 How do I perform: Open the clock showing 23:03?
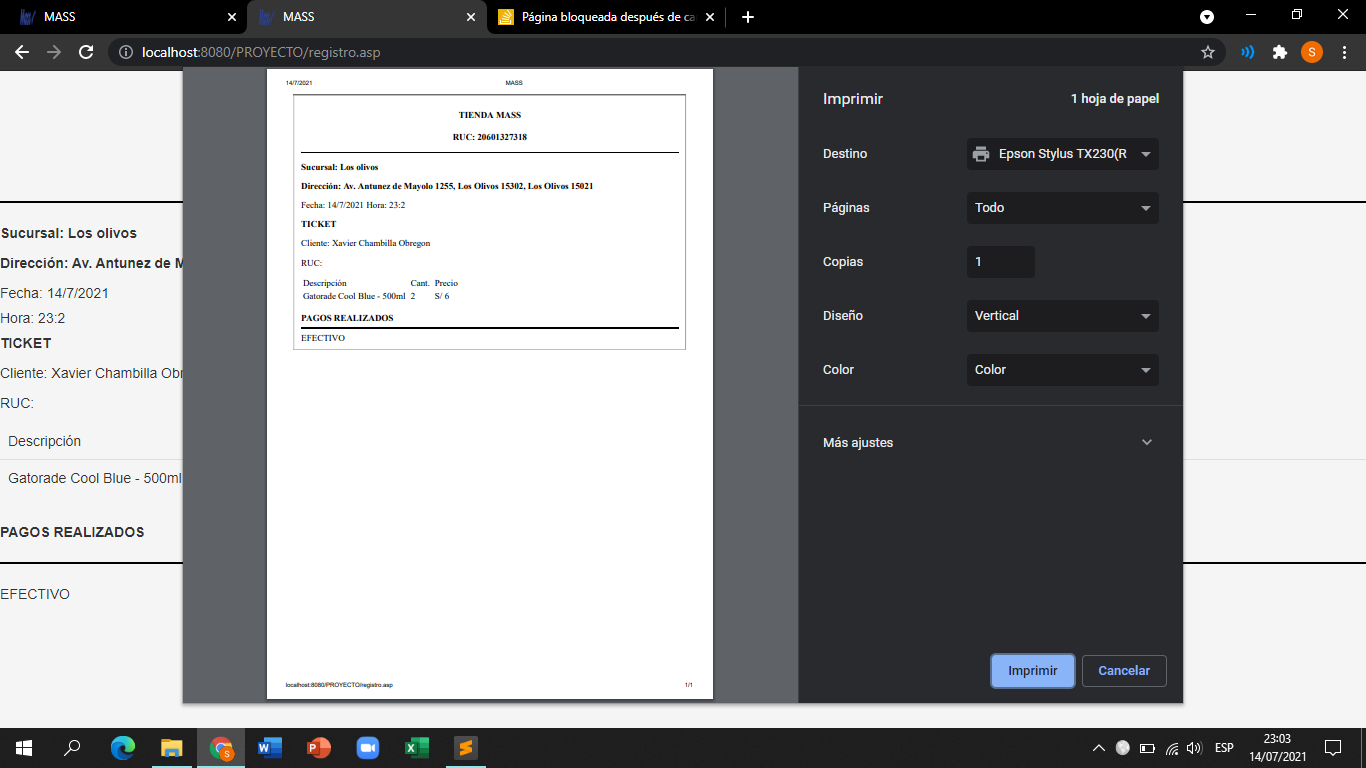pos(1277,748)
